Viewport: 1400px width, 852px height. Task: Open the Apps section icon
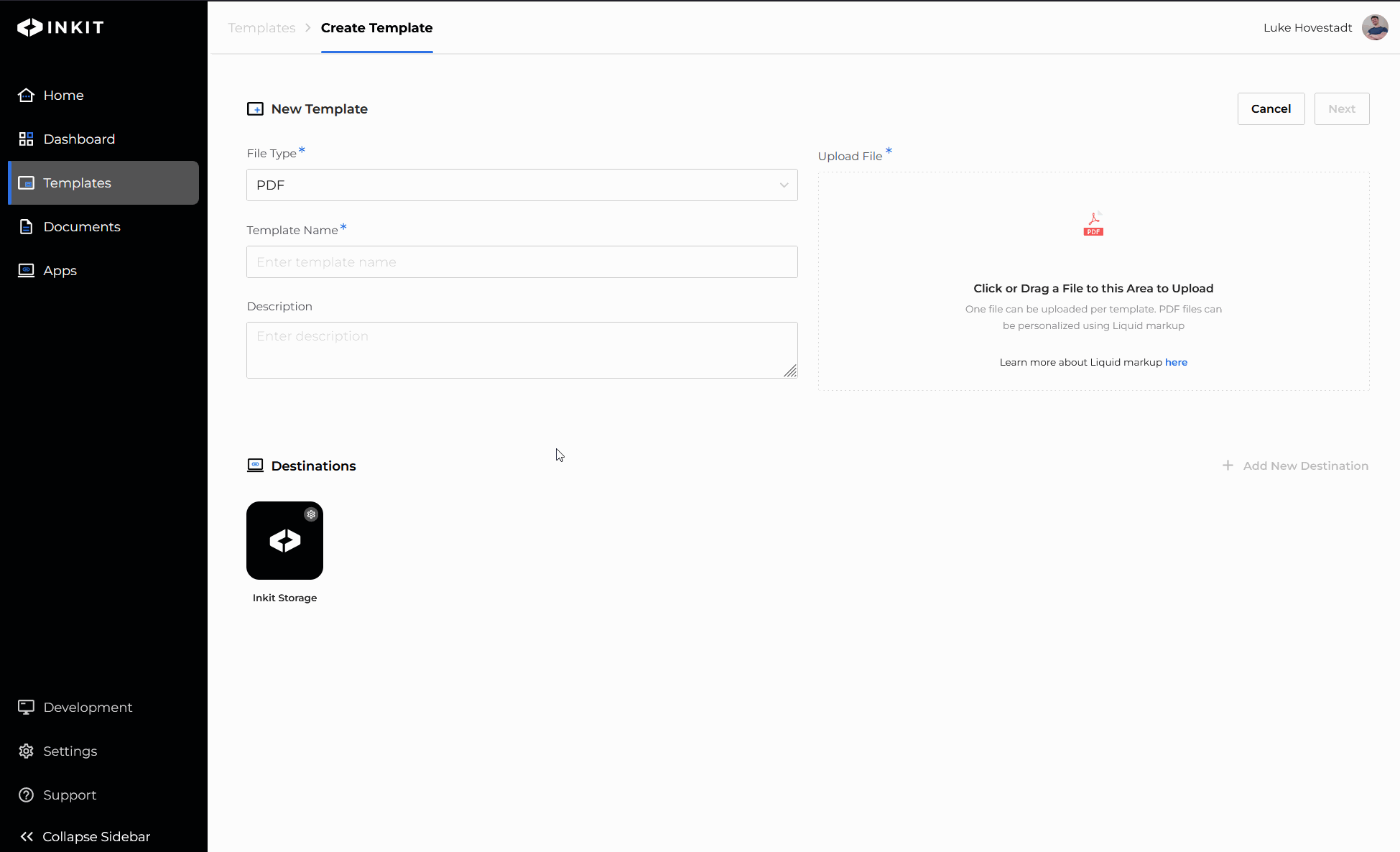pos(27,271)
